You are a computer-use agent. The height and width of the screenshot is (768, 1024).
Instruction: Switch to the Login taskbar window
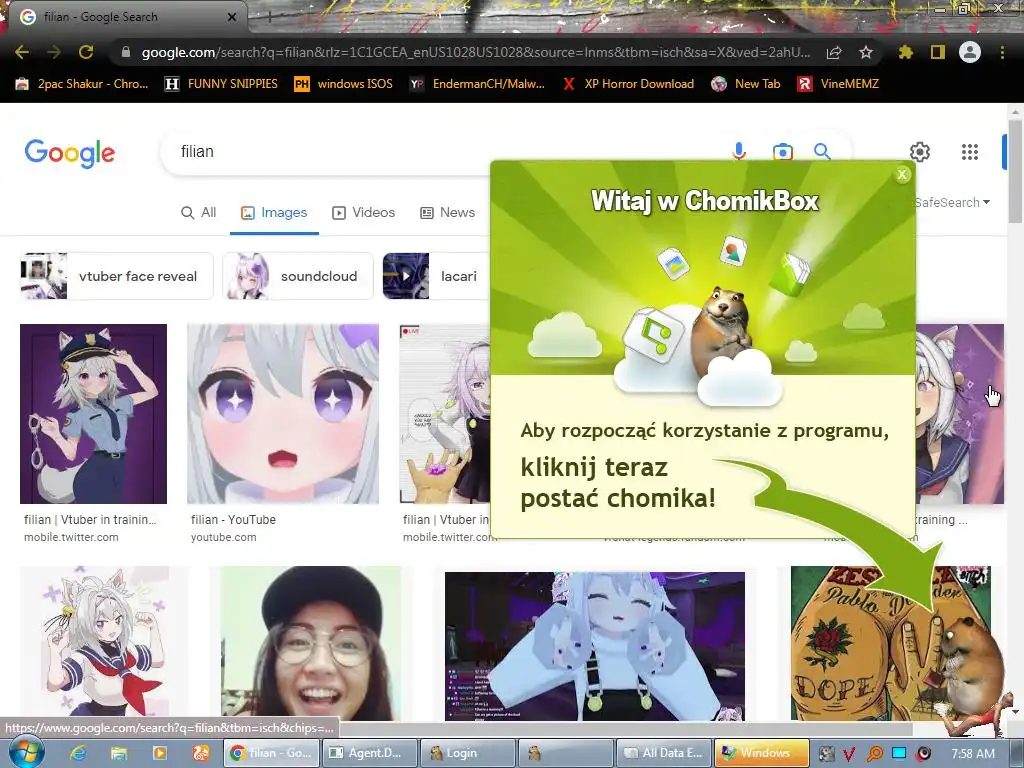466,753
